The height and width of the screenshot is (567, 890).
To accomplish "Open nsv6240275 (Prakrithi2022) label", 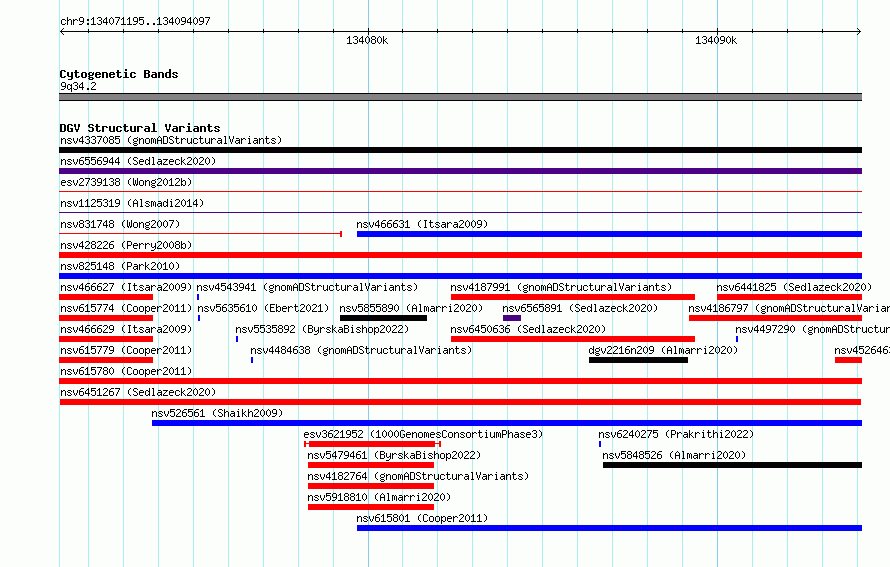I will click(676, 434).
